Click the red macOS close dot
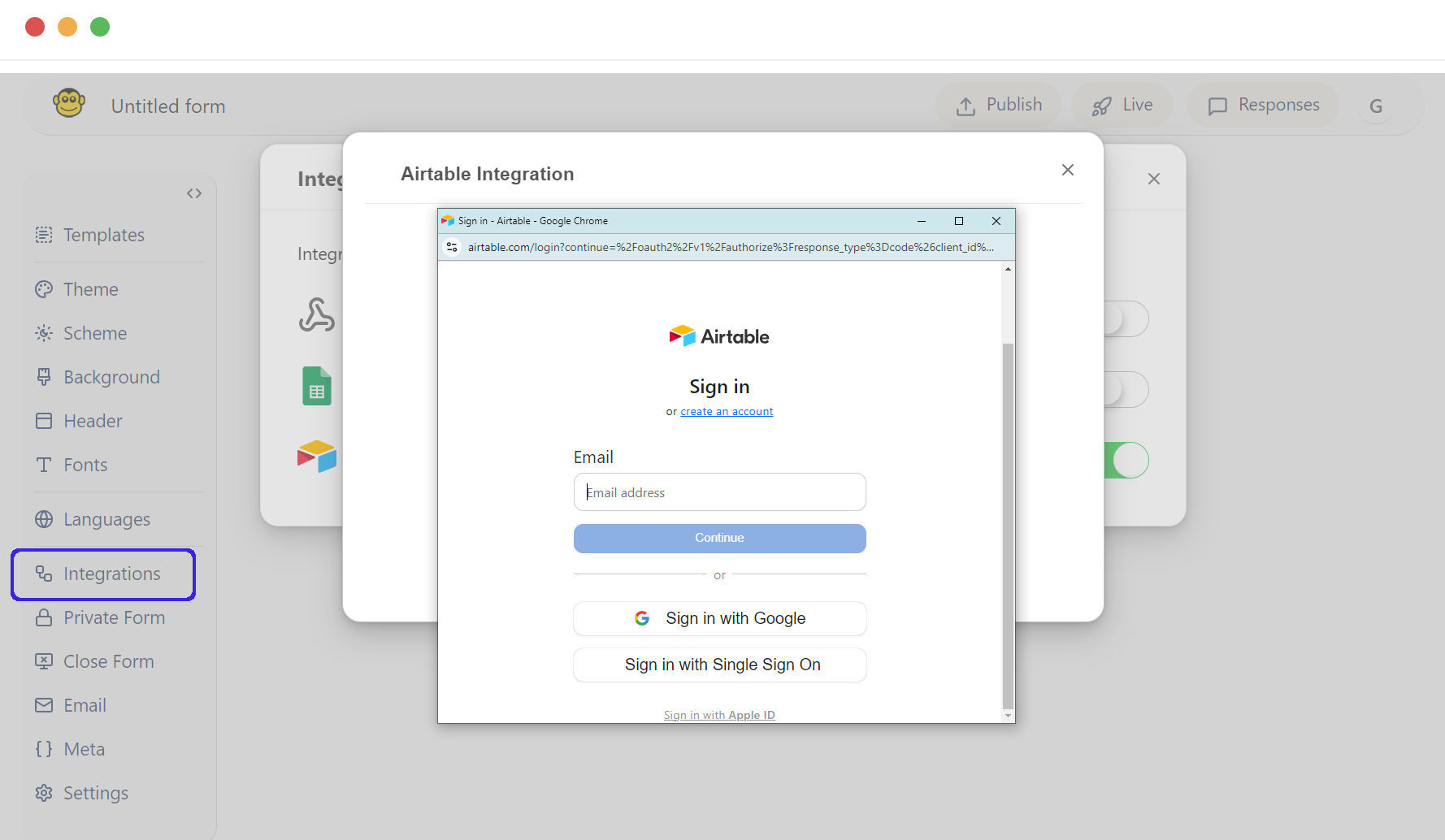 (x=35, y=27)
